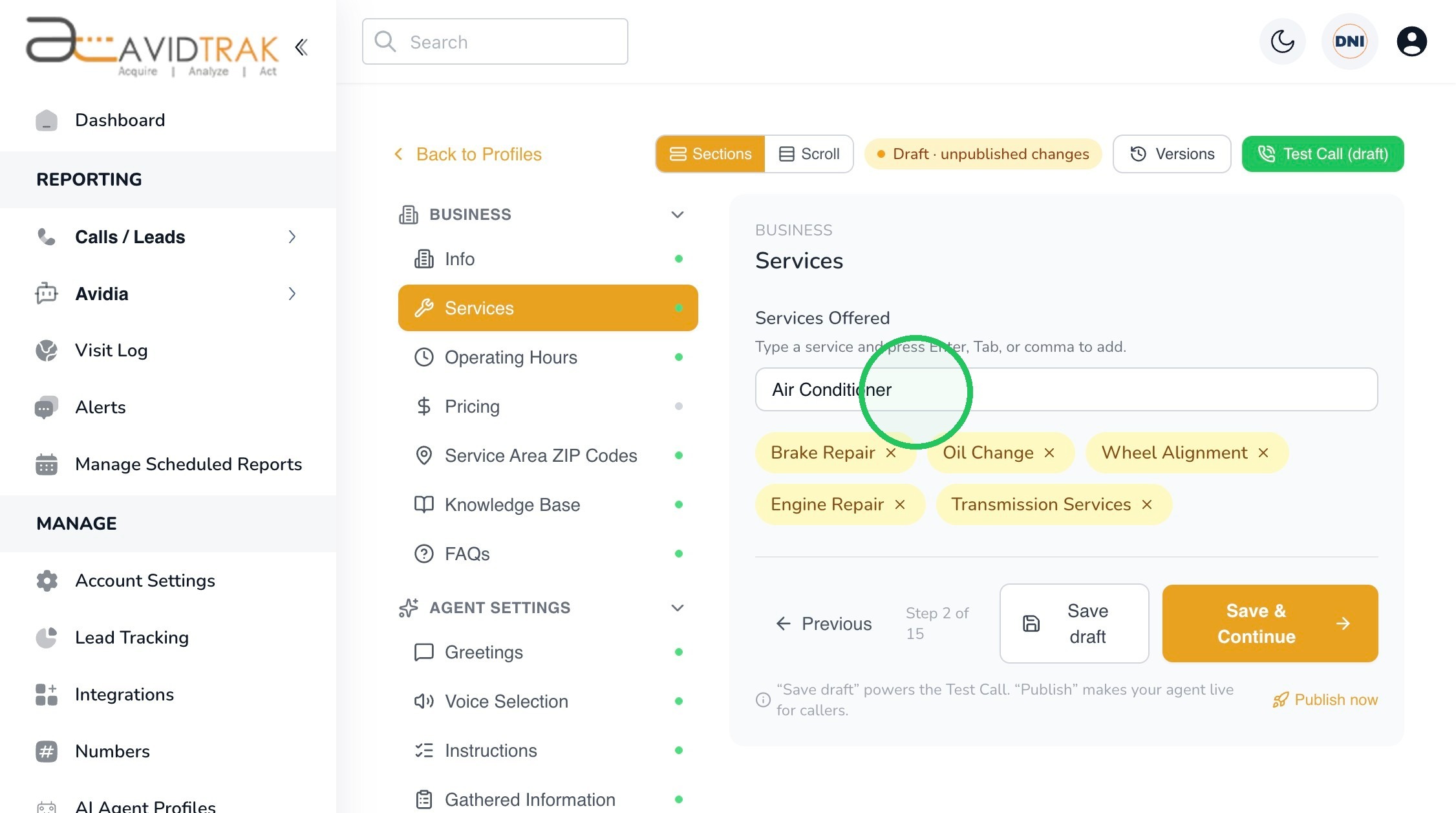1456x813 pixels.
Task: Toggle dark mode moon icon
Action: (x=1283, y=41)
